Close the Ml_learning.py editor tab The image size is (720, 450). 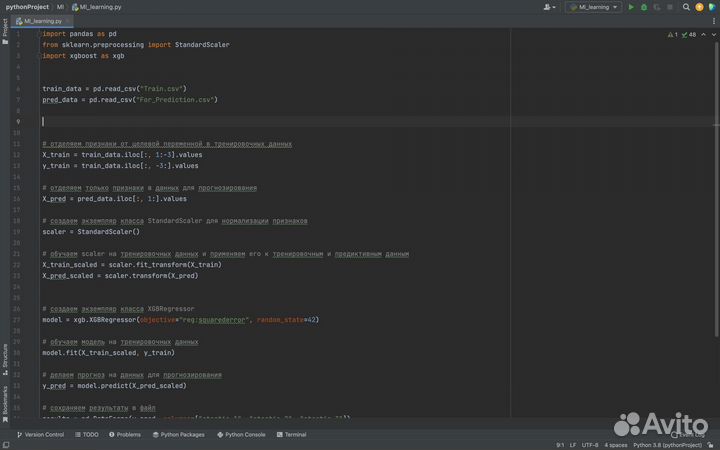[68, 21]
